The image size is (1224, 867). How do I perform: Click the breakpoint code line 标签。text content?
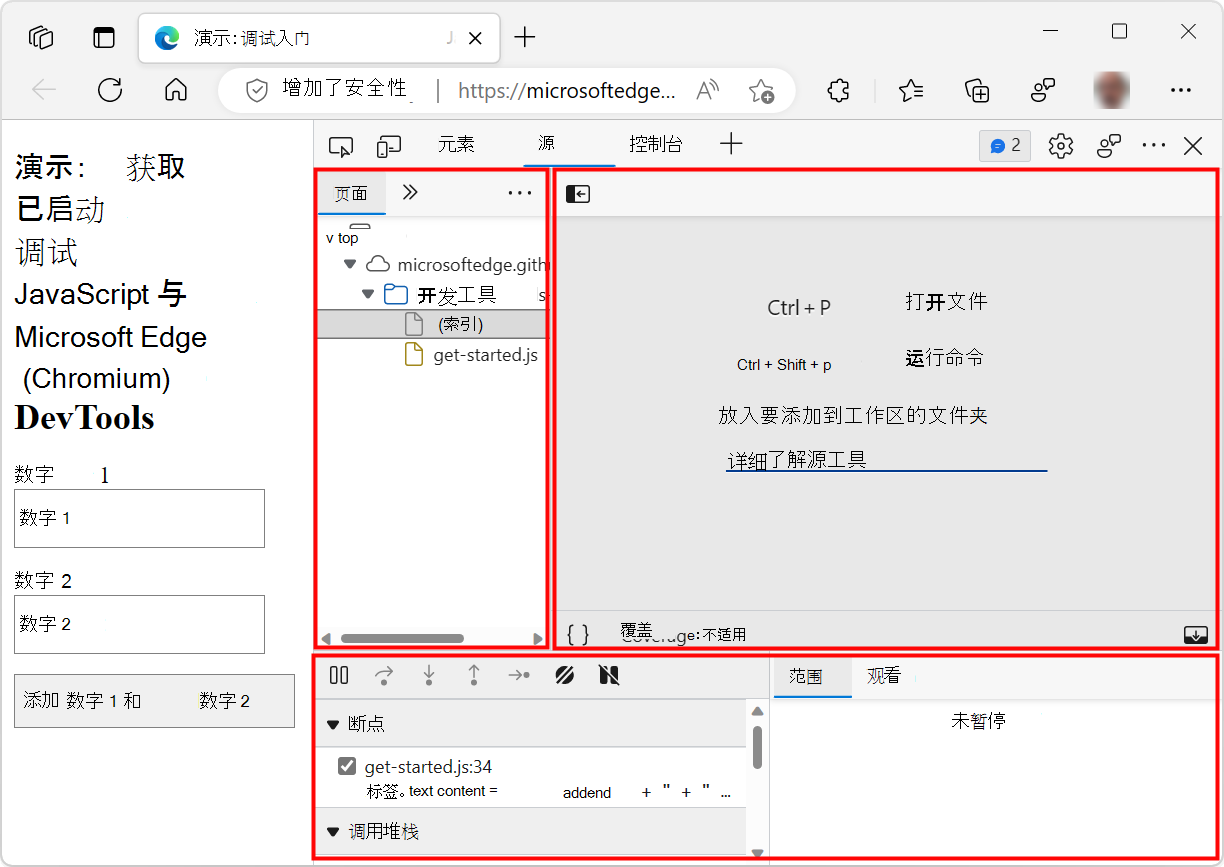pyautogui.click(x=548, y=792)
